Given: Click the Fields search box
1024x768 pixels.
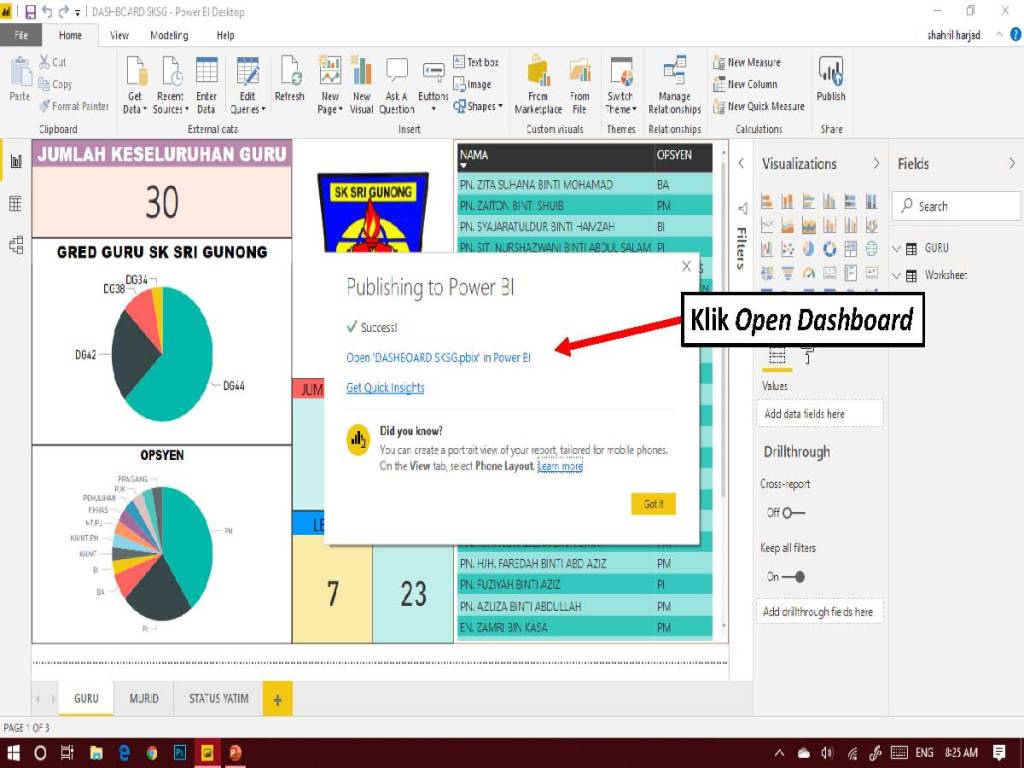Looking at the screenshot, I should click(960, 206).
